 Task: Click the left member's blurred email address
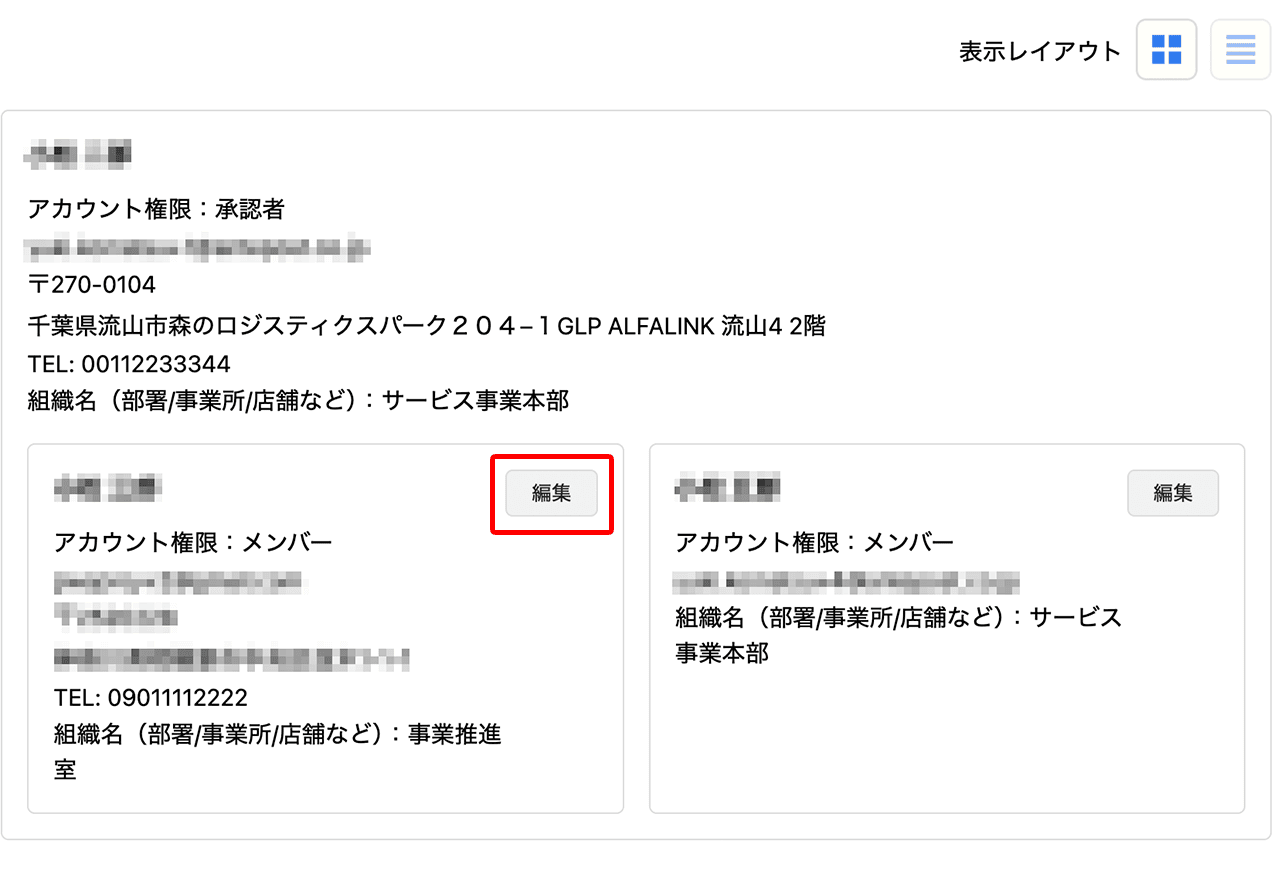click(180, 581)
